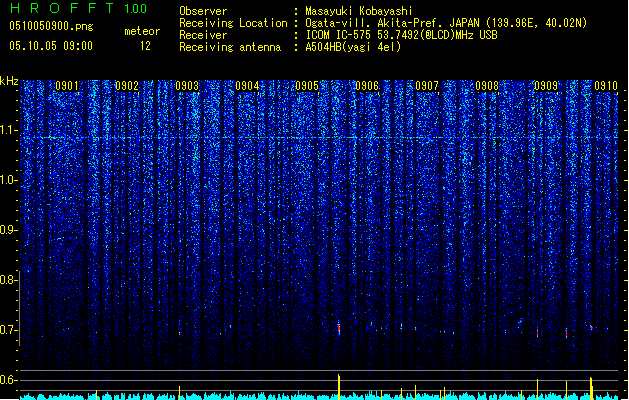Select receiver text ICOM IC-575 53.7492 MHz USB
629x400 pixels.
click(x=401, y=35)
